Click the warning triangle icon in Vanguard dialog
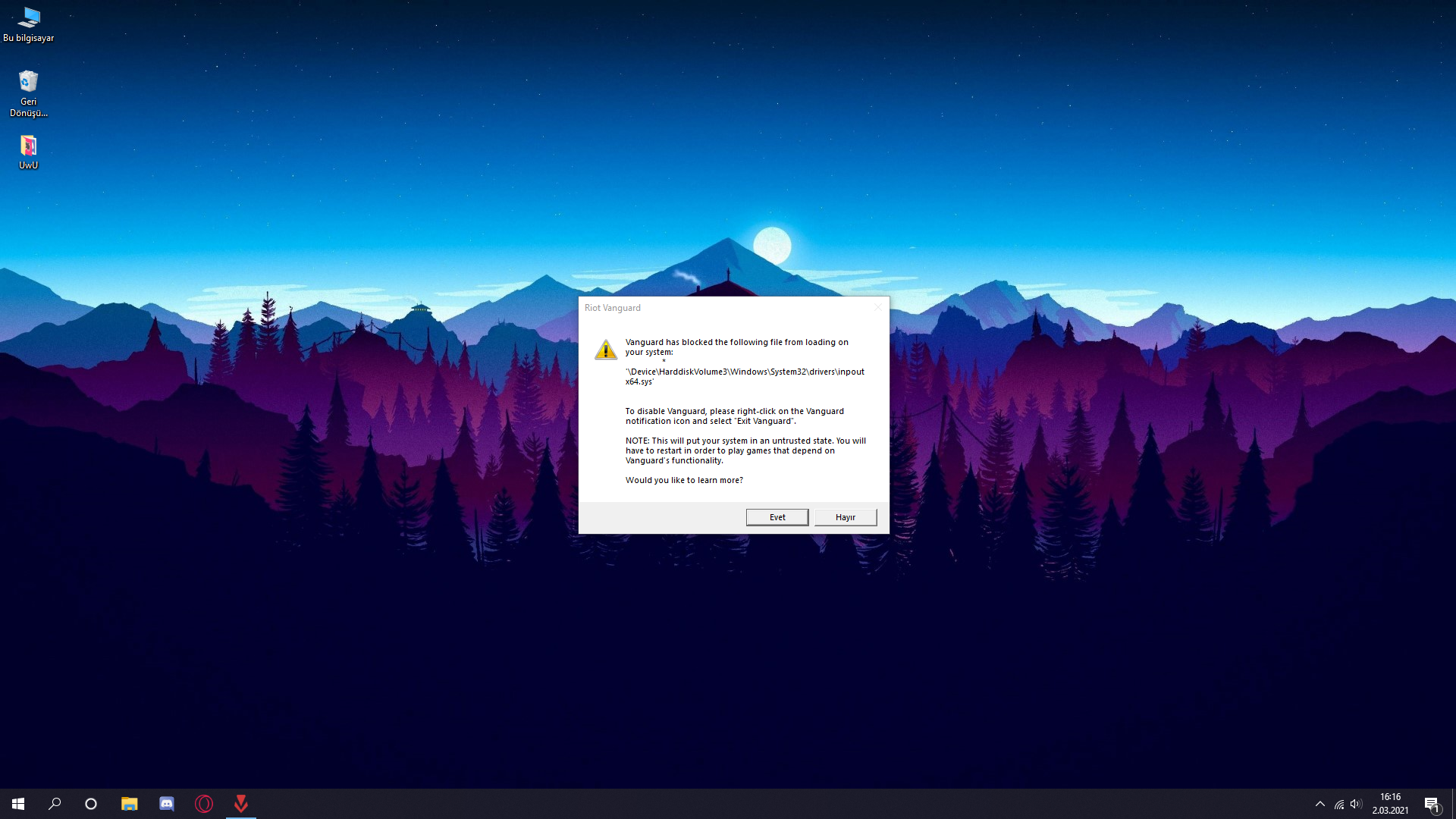 coord(604,350)
